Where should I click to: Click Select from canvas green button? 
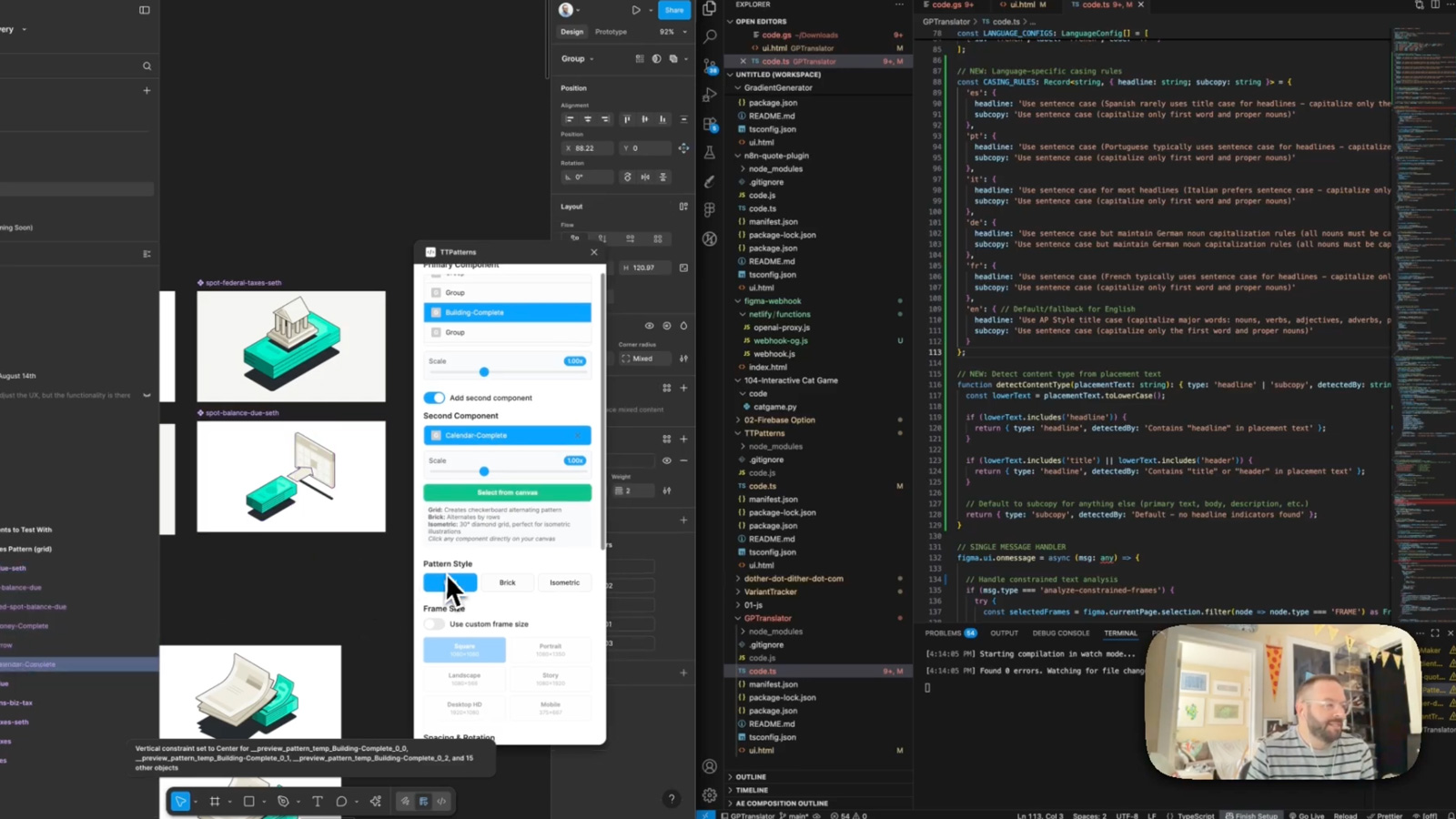(507, 492)
